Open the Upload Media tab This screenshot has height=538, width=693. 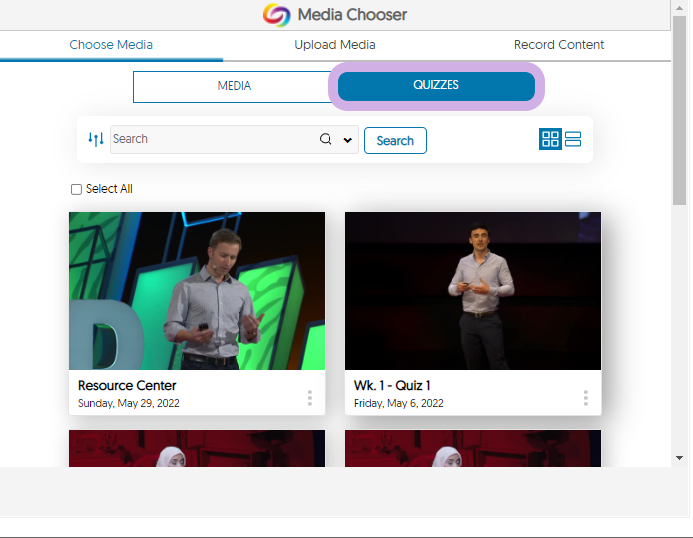335,45
